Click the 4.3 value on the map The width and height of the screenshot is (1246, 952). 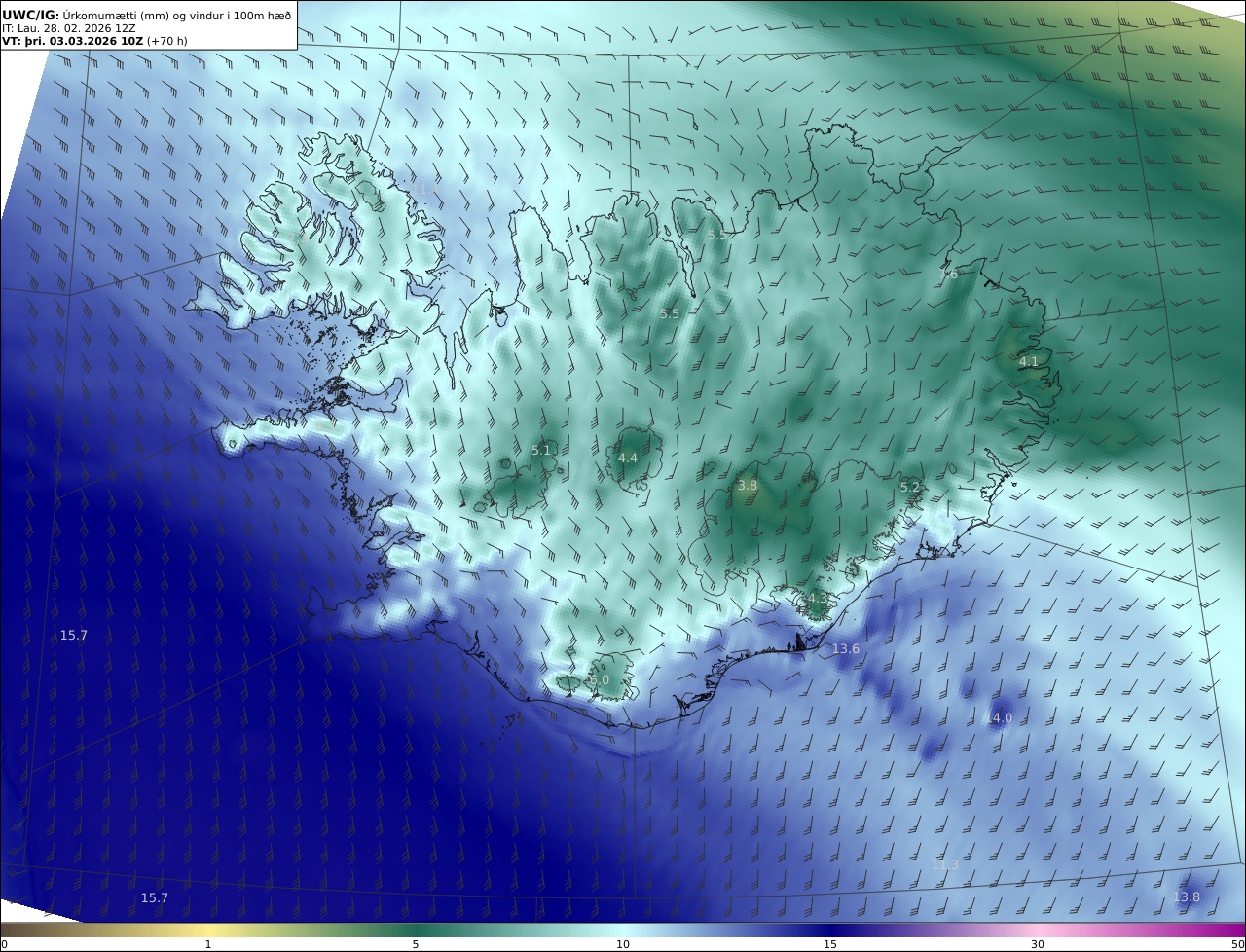click(x=816, y=598)
